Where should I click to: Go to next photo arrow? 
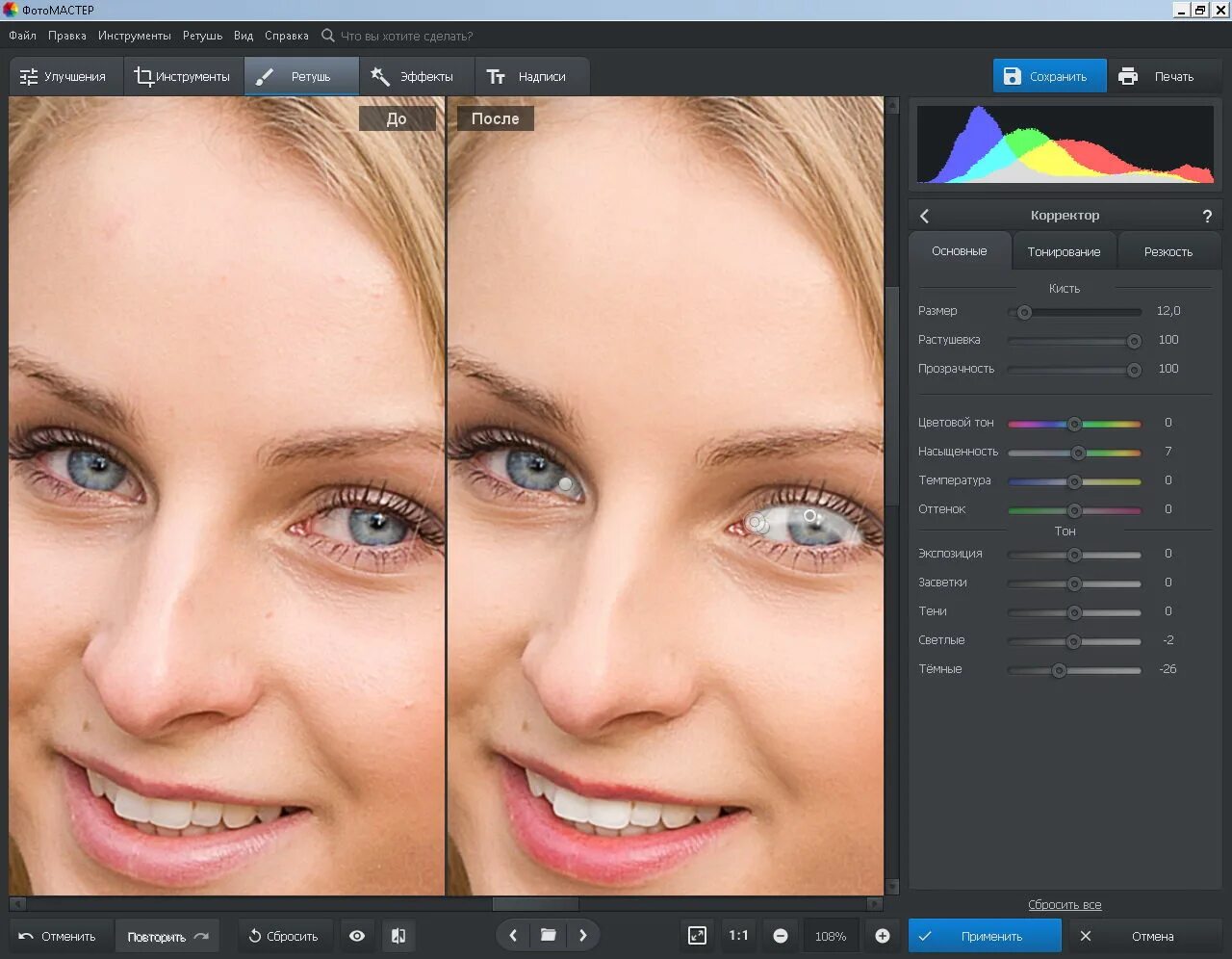coord(583,936)
